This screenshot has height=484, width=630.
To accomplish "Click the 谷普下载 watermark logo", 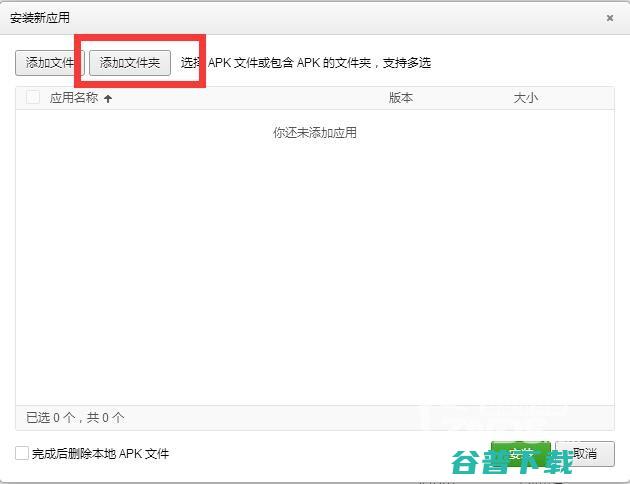I will pos(512,461).
